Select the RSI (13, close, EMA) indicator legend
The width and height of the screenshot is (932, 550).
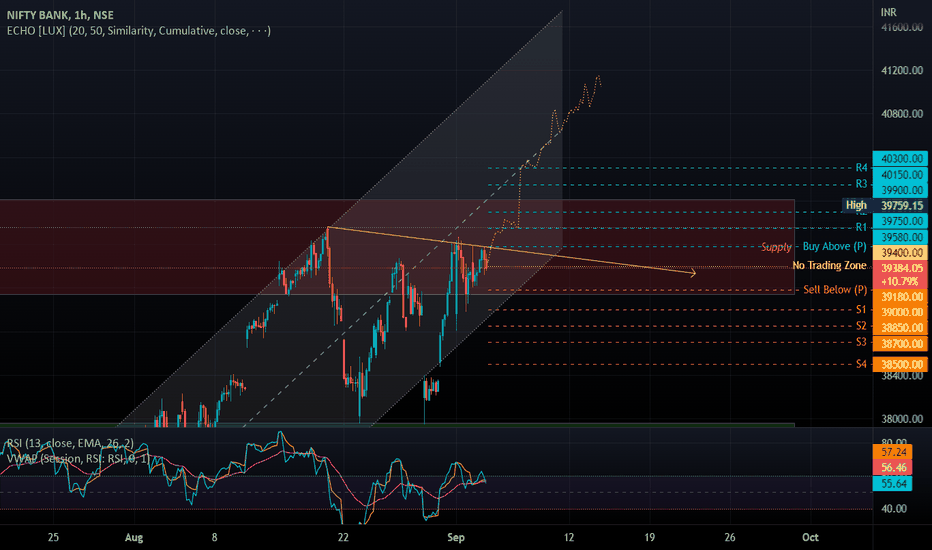(70, 444)
